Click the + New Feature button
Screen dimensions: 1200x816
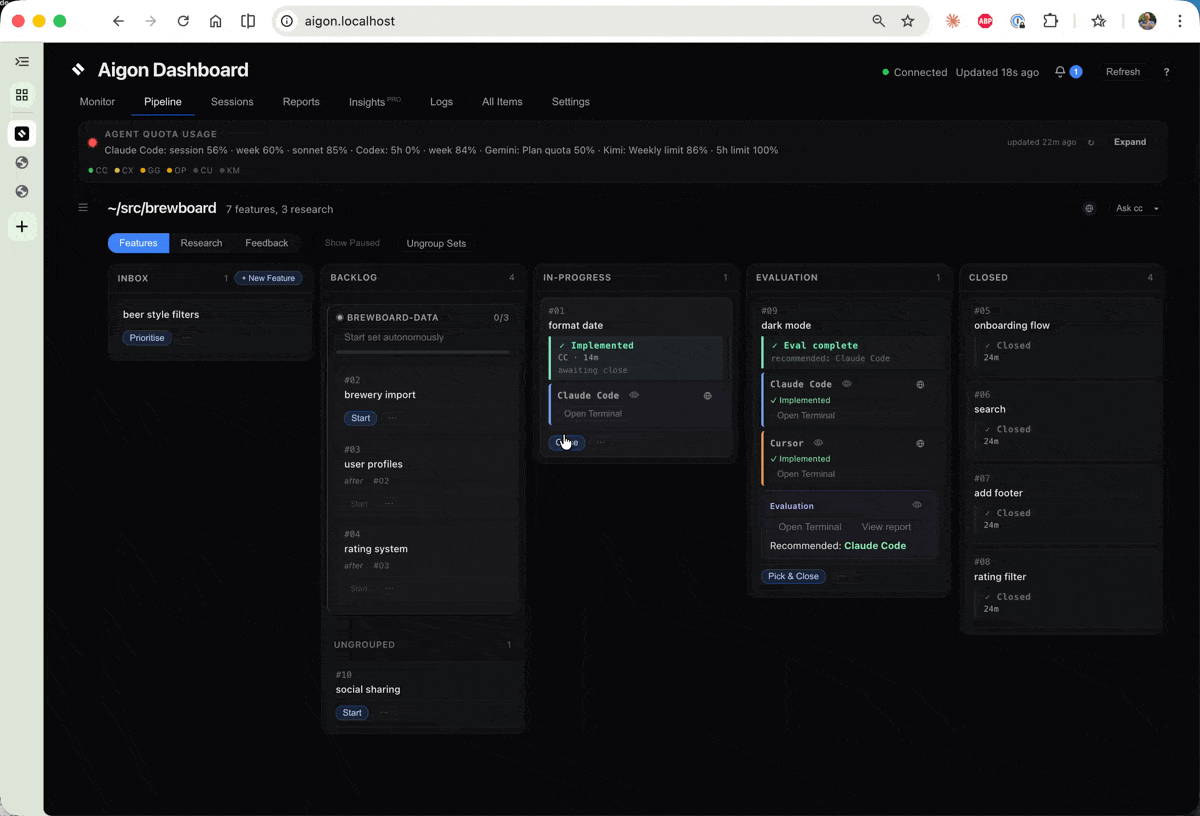tap(268, 278)
